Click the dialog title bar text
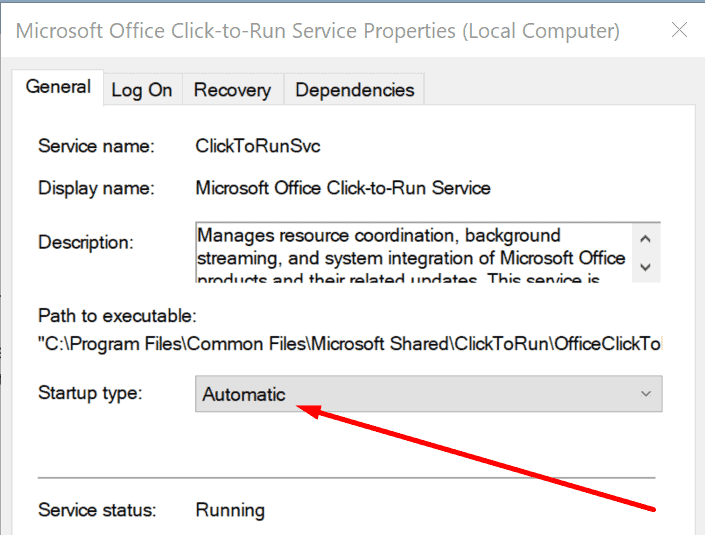Viewport: 705px width, 535px height. point(317,31)
